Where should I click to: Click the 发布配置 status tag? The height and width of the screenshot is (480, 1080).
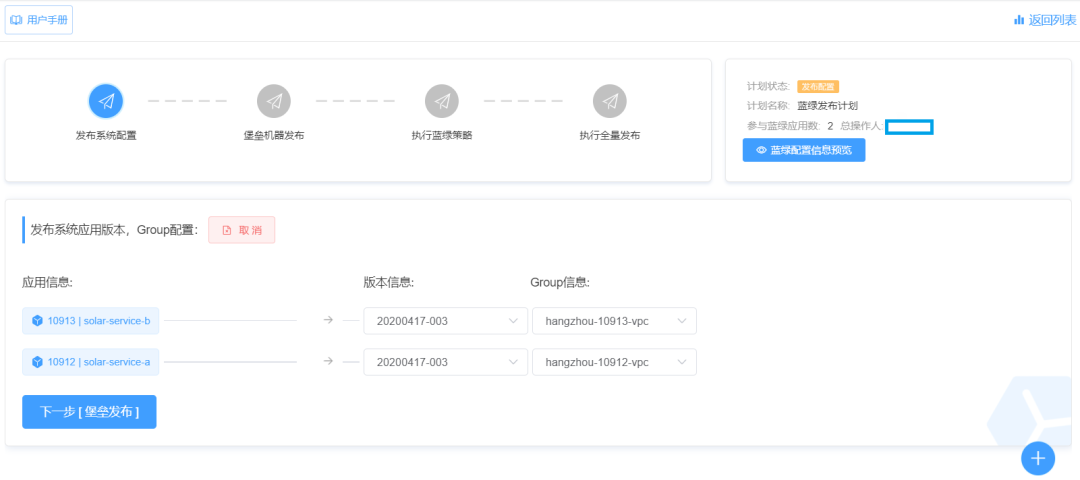817,87
